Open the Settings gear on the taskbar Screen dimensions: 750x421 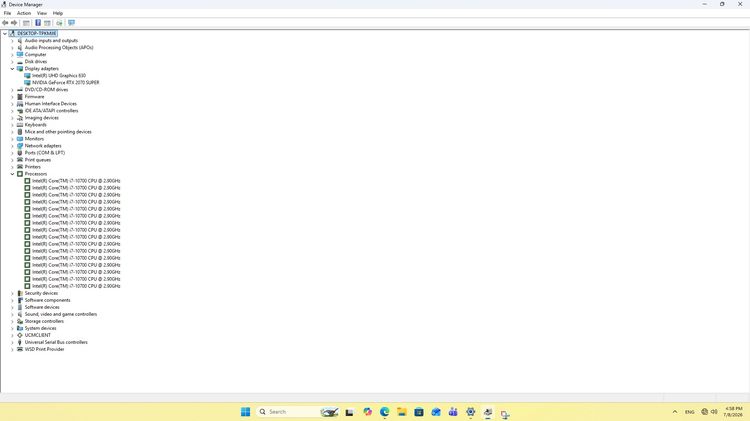tap(471, 412)
